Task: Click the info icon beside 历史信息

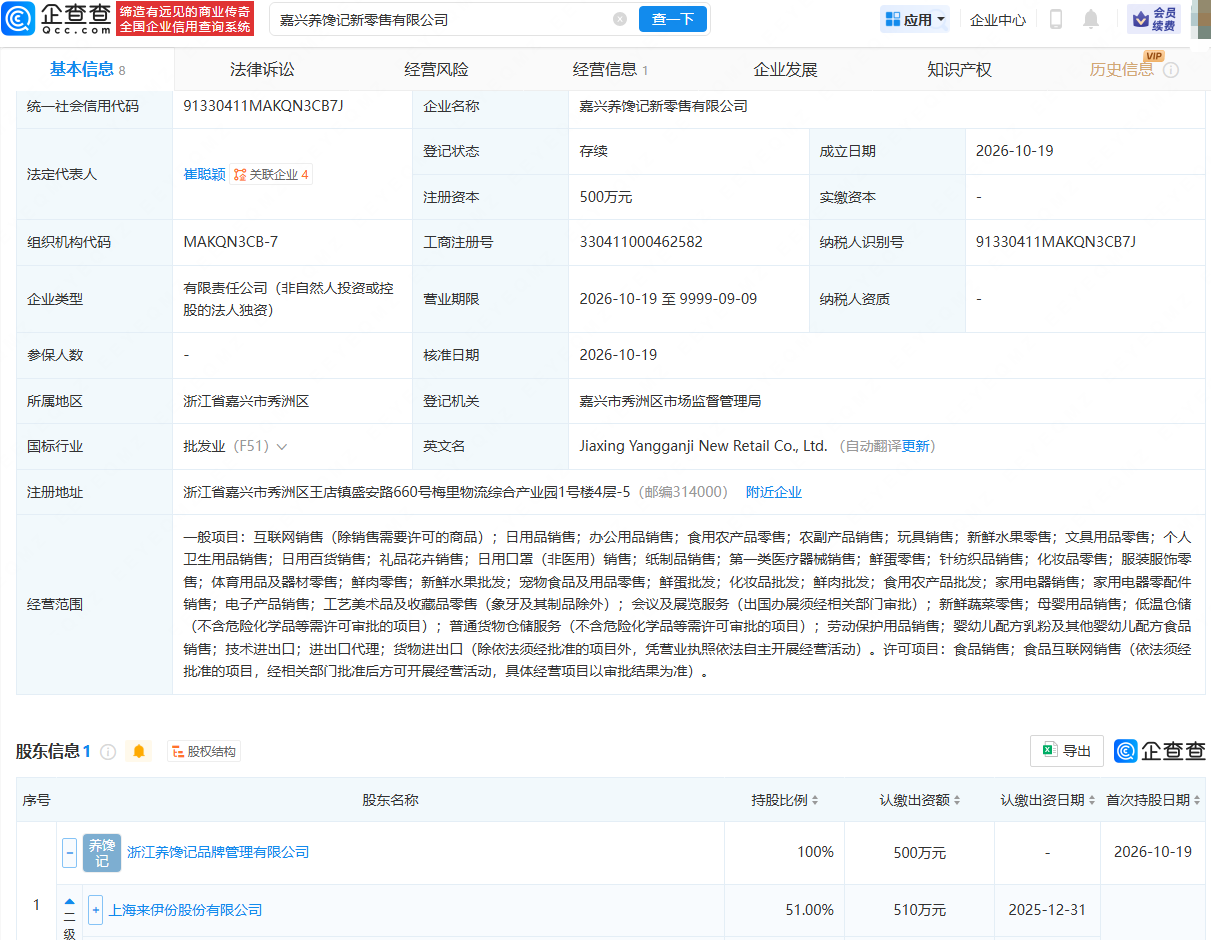Action: tap(1171, 70)
